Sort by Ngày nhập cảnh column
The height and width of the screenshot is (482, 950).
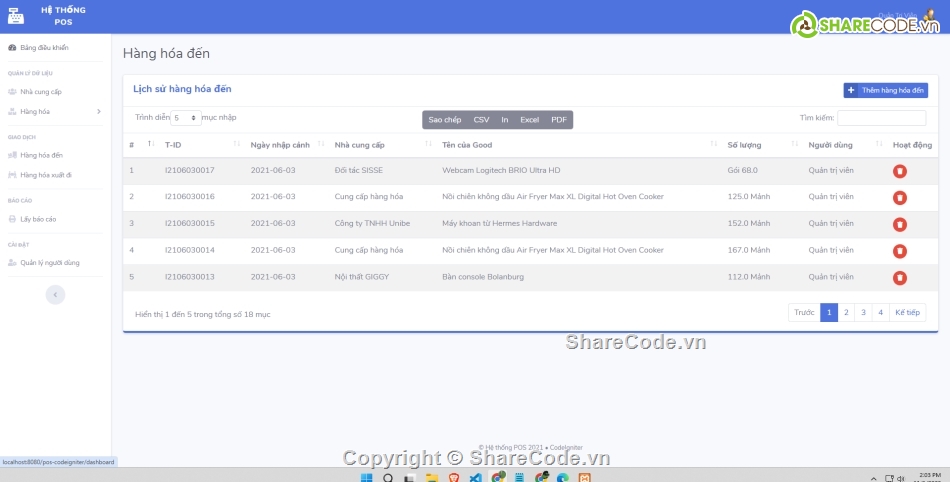[x=285, y=145]
